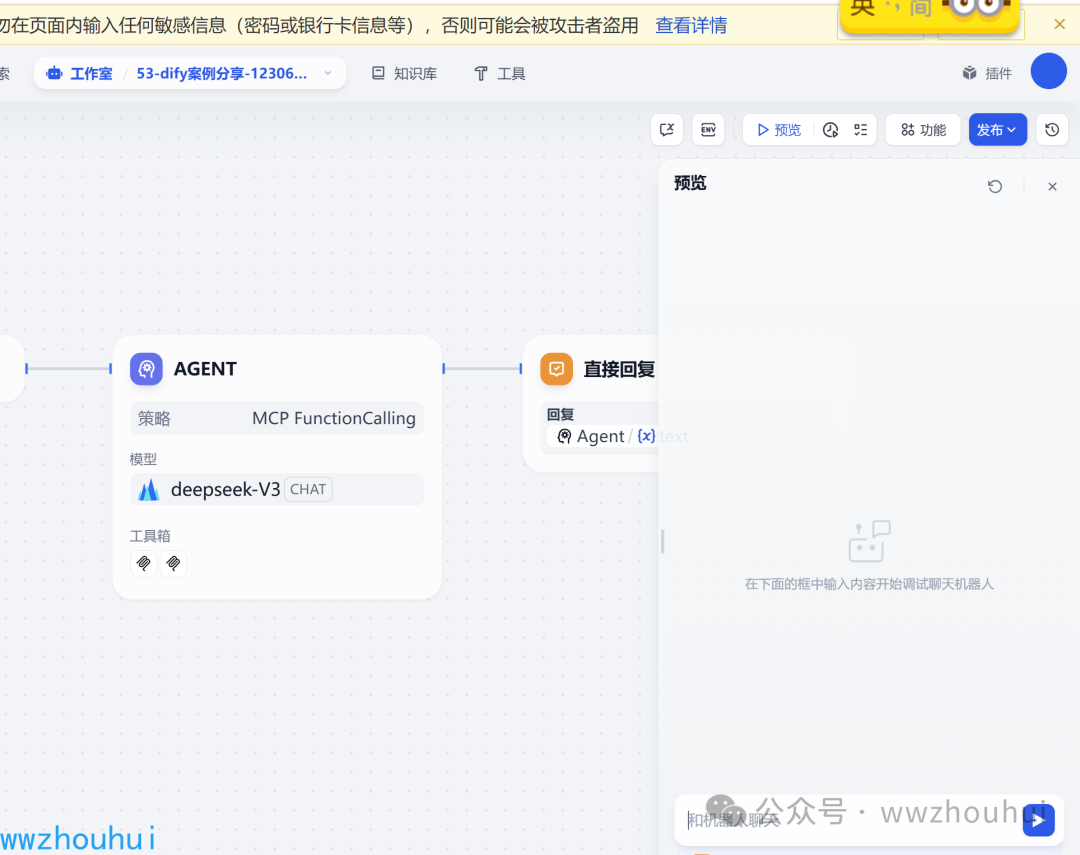Open the 功能 features button
The image size is (1080, 855).
923,130
